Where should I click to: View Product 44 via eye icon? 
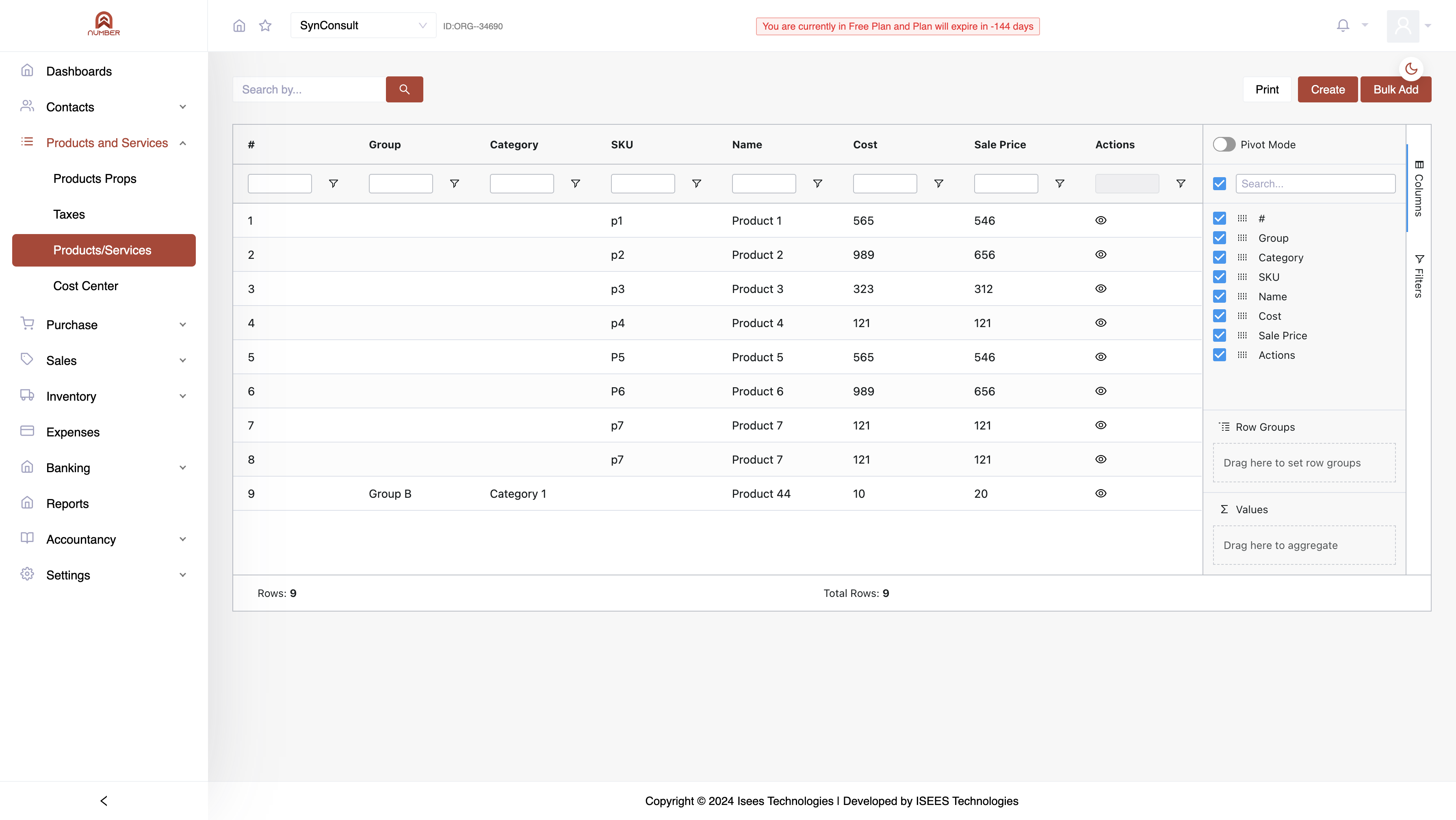point(1101,494)
